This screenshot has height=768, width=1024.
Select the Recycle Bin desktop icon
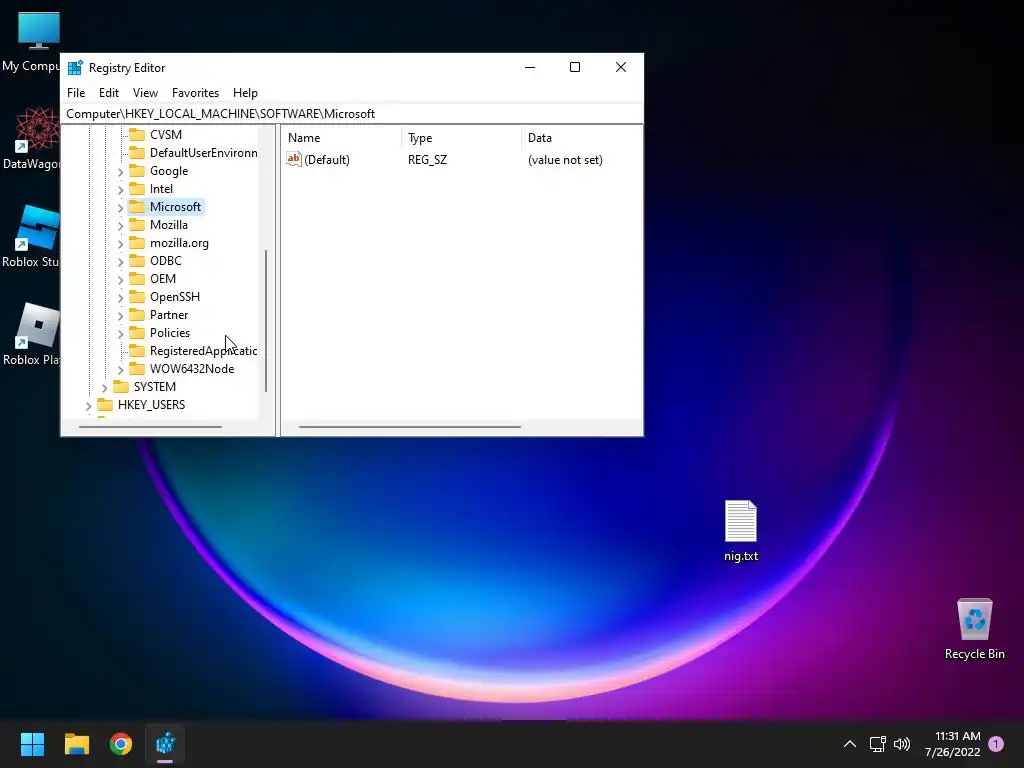coord(974,629)
